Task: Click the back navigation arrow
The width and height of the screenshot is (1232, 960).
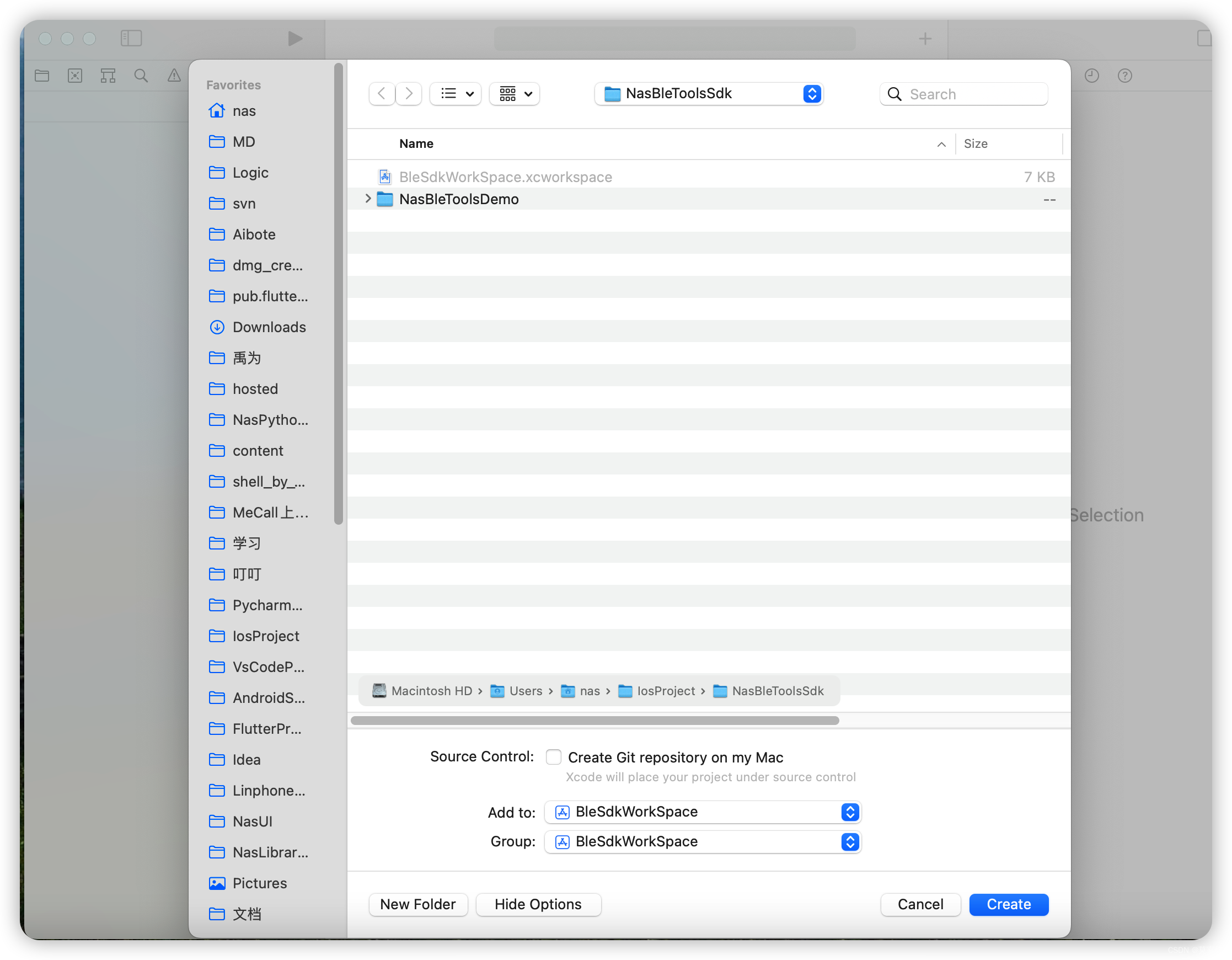Action: click(382, 93)
